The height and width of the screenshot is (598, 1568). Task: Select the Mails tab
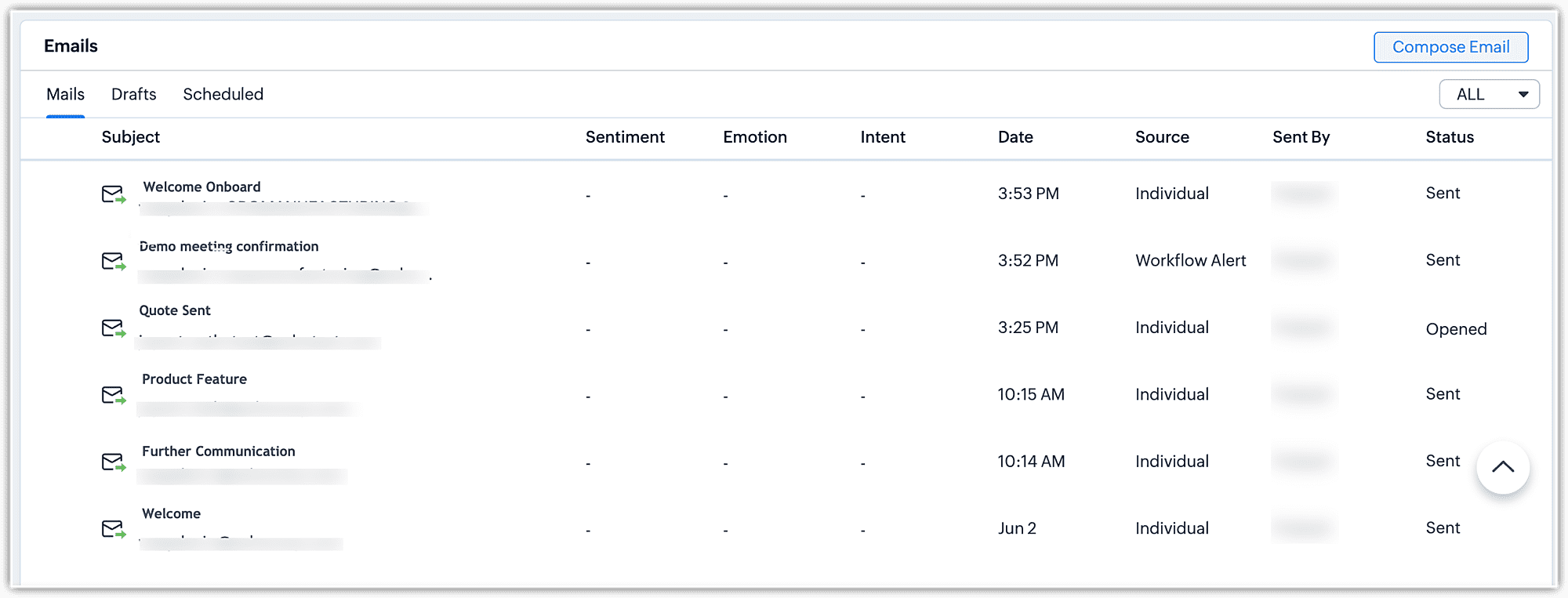65,95
